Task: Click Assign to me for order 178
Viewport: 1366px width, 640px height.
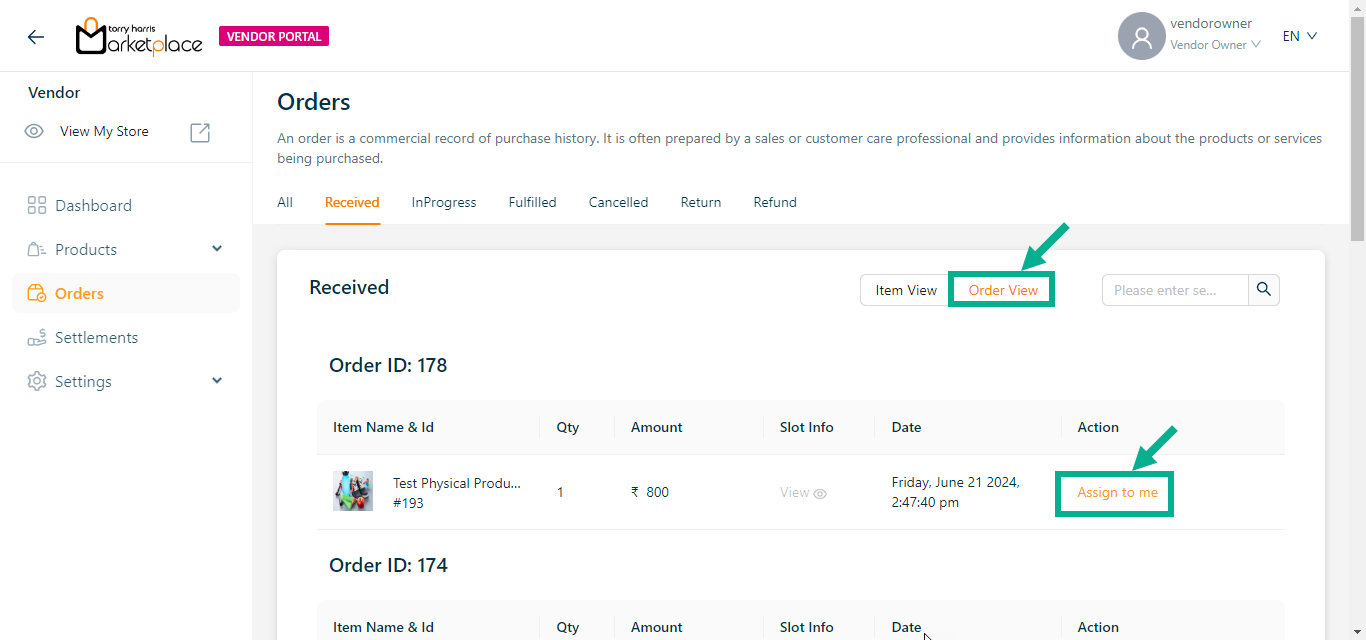Action: point(1116,493)
